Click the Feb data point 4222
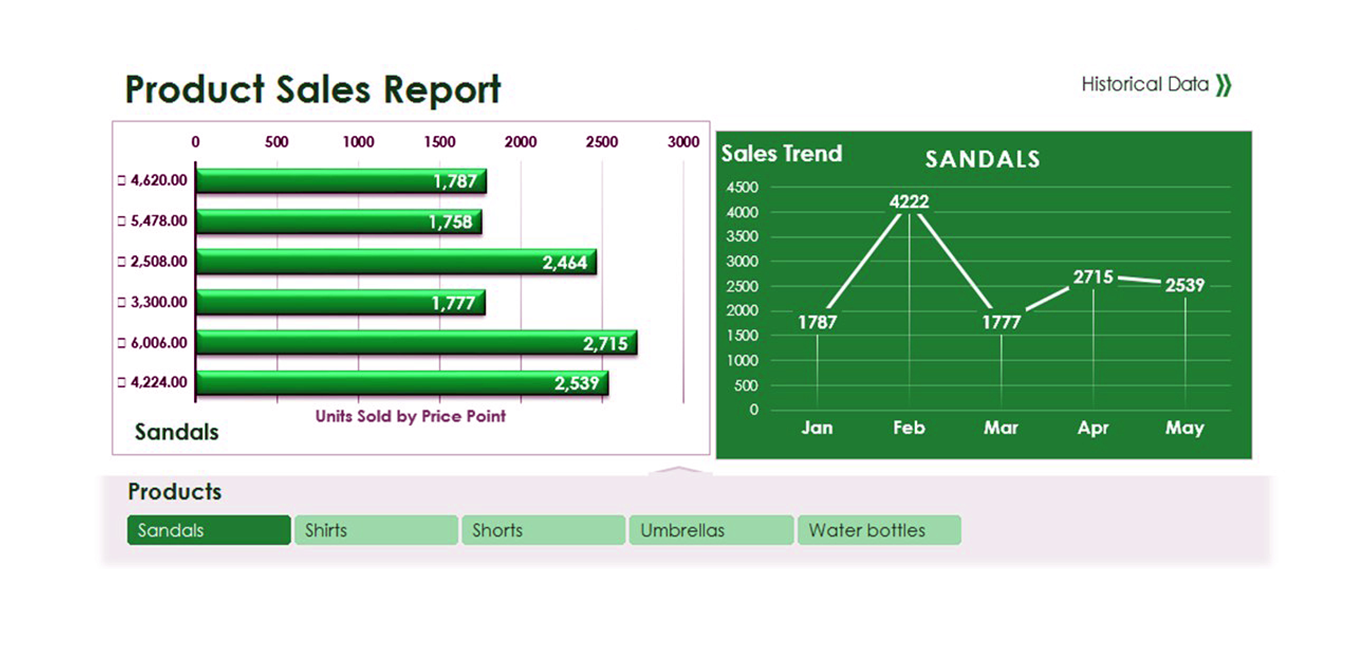This screenshot has height=648, width=1366. [909, 202]
